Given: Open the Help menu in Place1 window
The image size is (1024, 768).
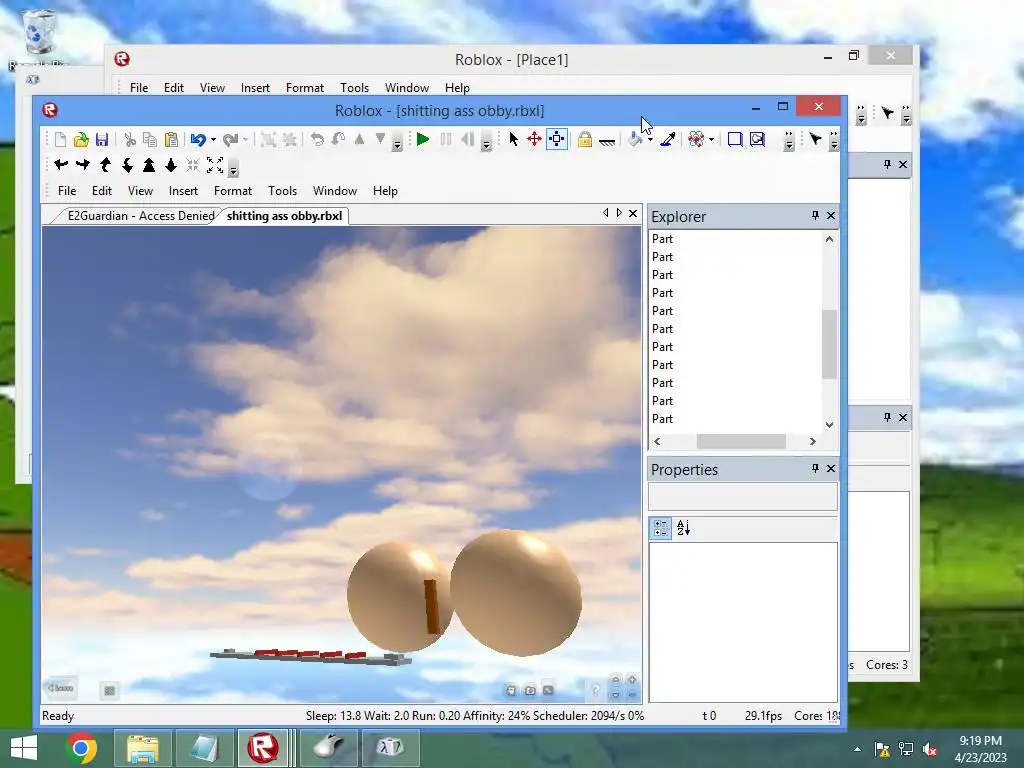Looking at the screenshot, I should [457, 88].
